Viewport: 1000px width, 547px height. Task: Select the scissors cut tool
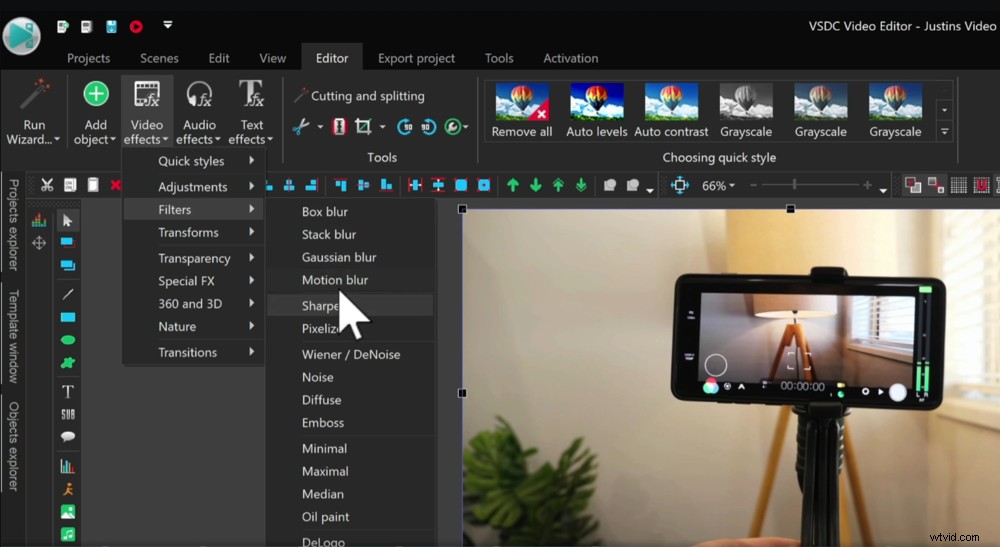click(300, 126)
